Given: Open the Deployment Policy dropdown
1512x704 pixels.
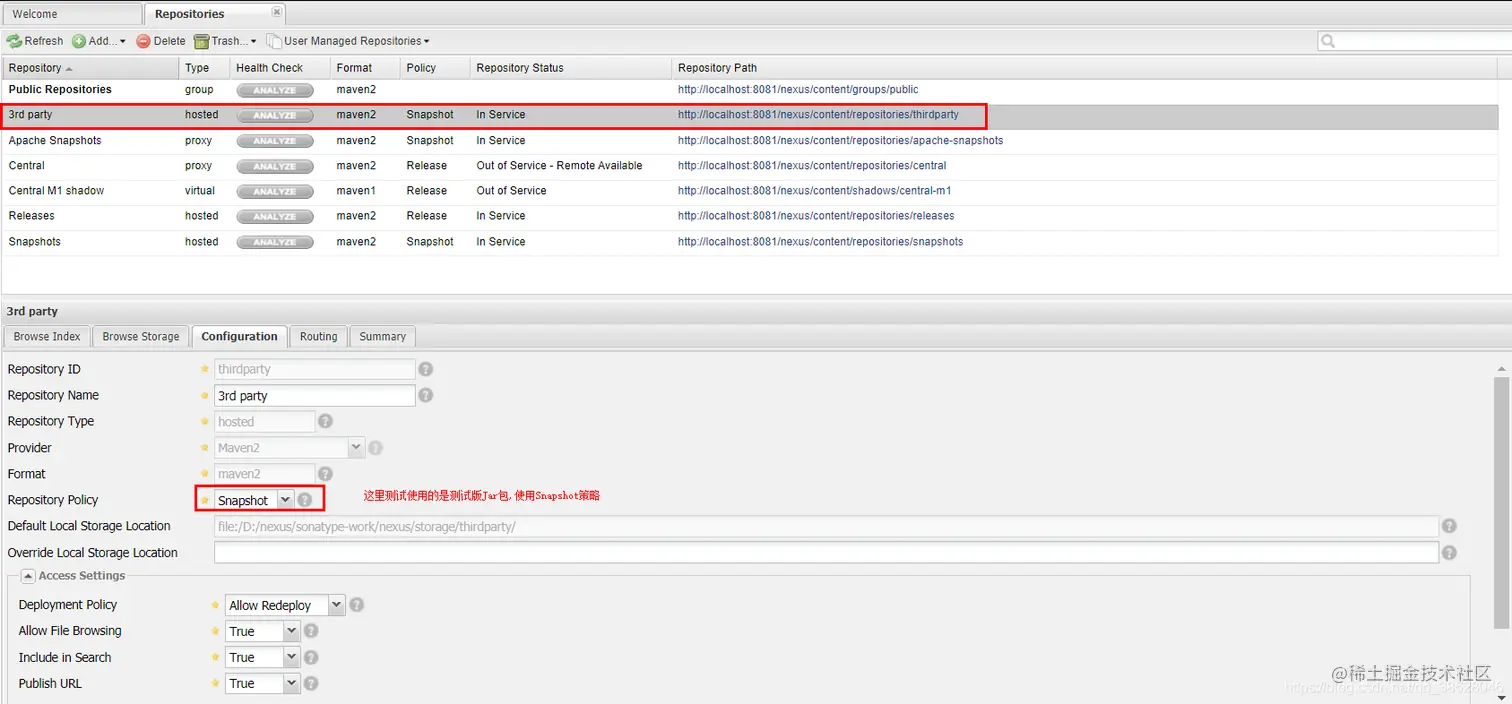Looking at the screenshot, I should click(336, 605).
